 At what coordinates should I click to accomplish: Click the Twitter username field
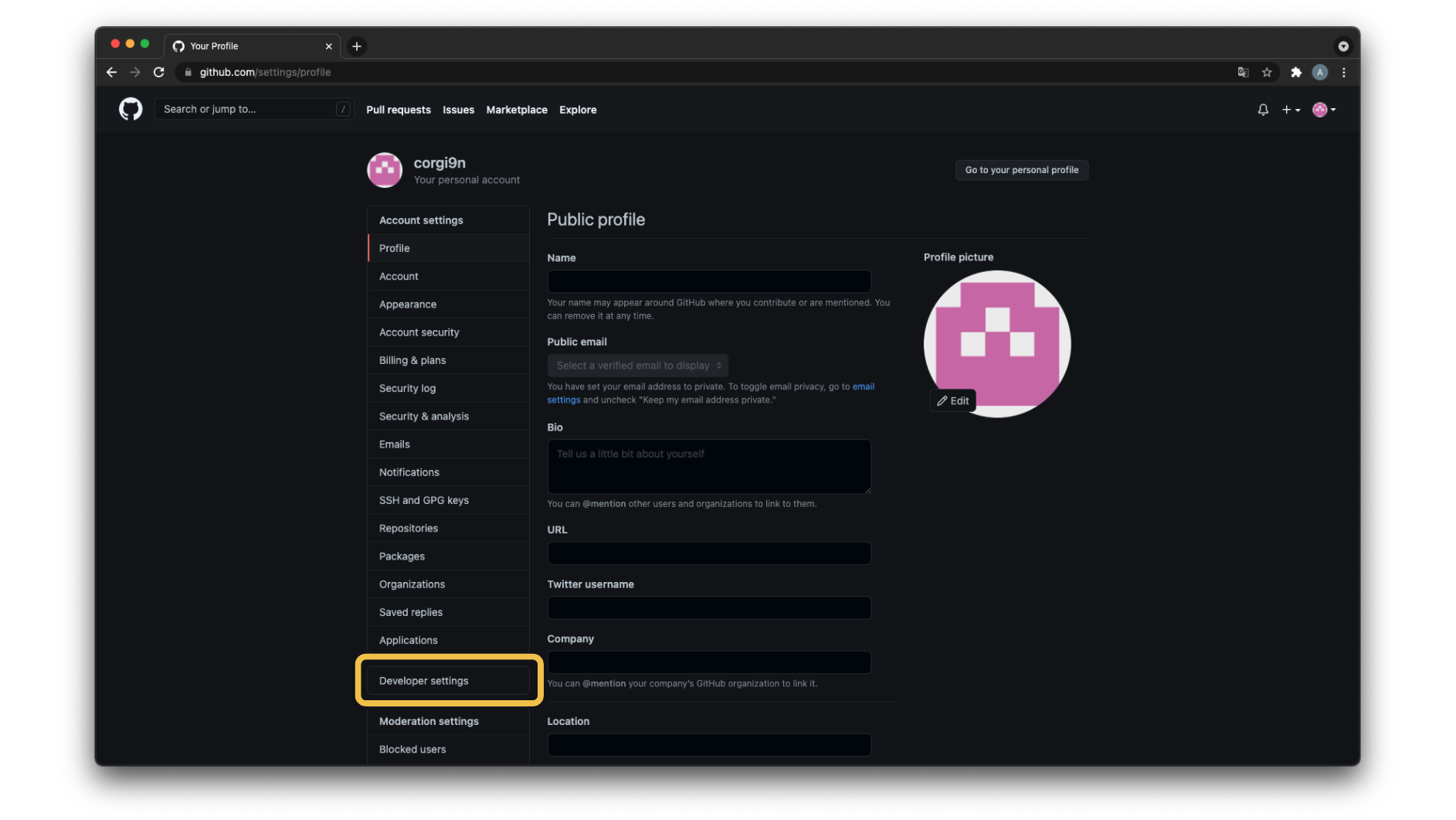pyautogui.click(x=709, y=607)
